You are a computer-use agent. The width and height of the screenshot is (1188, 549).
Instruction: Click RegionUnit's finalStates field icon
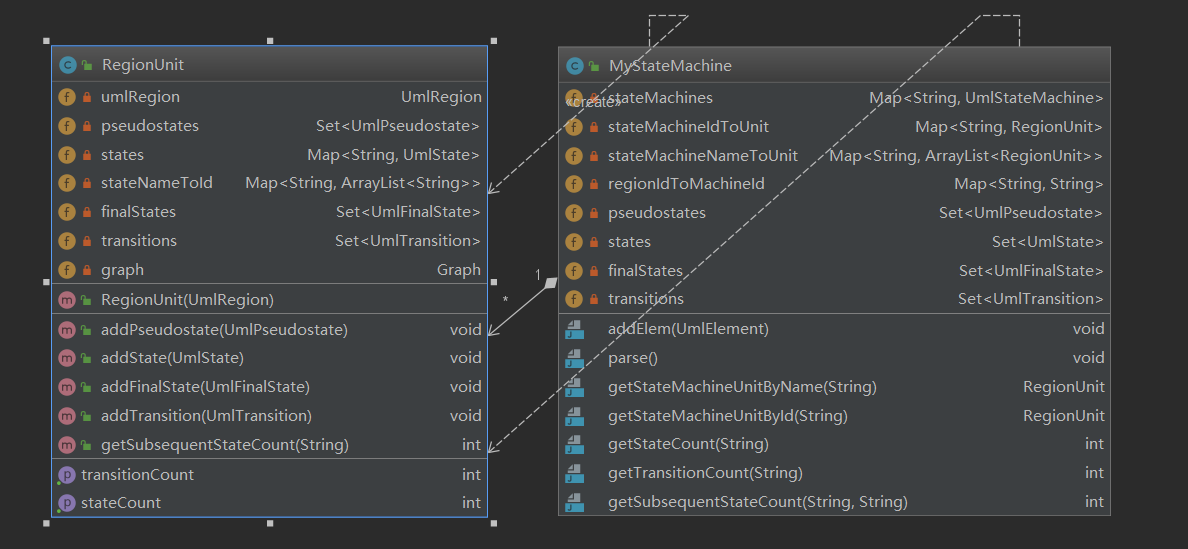pos(67,212)
